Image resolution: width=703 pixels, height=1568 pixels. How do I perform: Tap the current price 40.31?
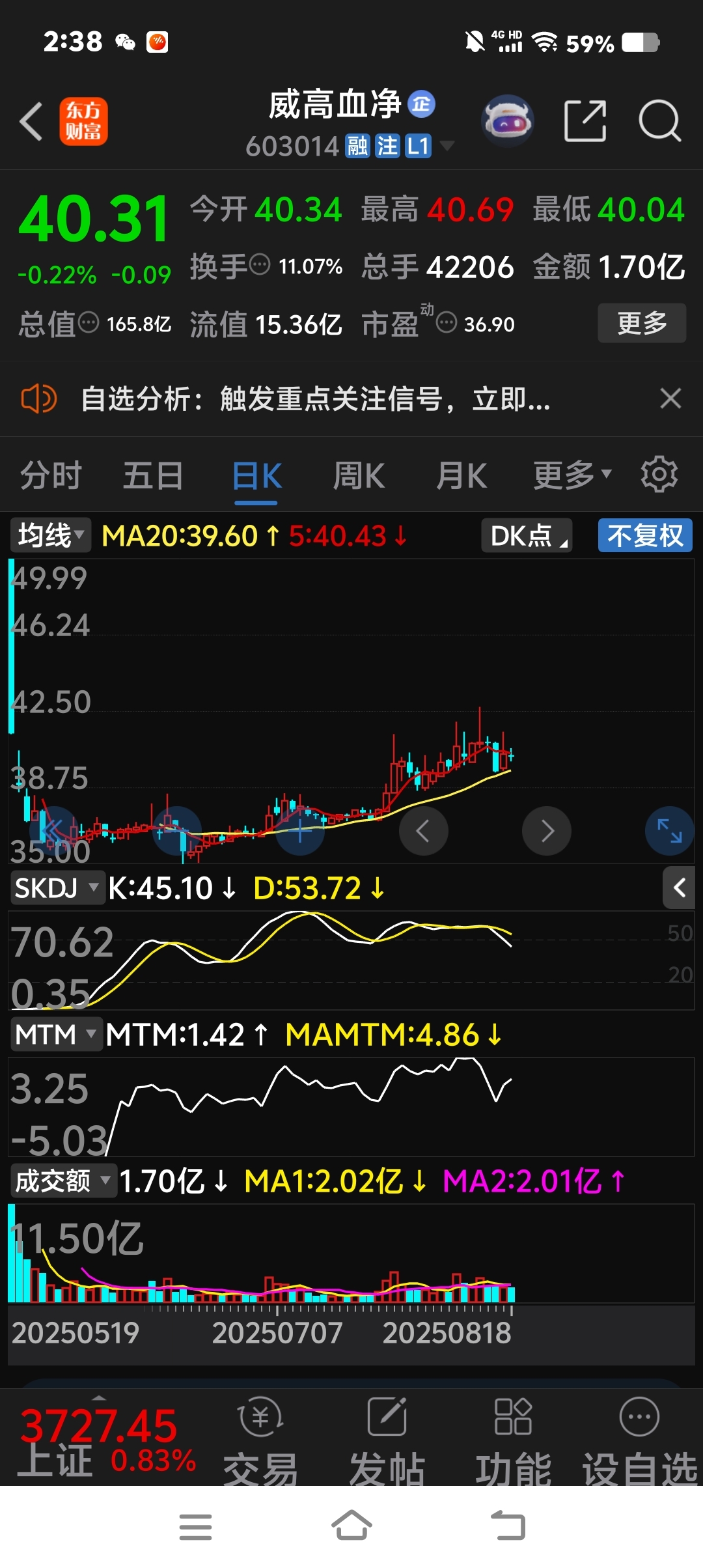coord(94,220)
